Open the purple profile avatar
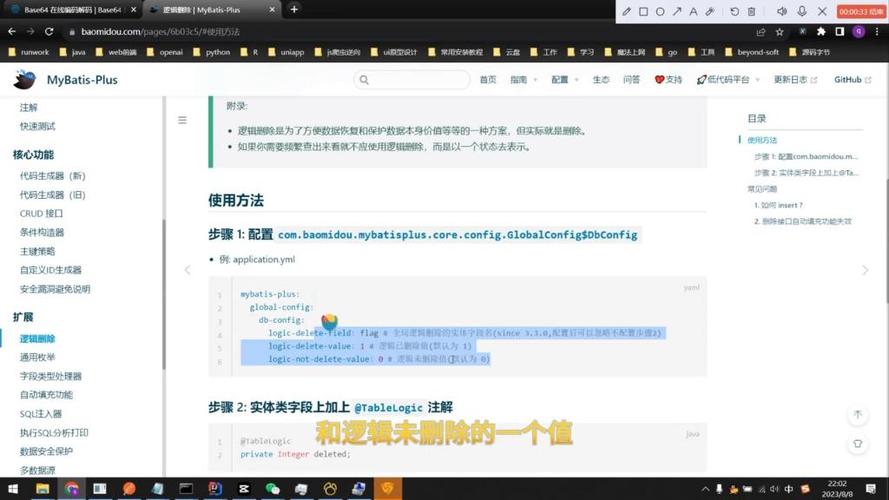889x500 pixels. pyautogui.click(x=858, y=32)
